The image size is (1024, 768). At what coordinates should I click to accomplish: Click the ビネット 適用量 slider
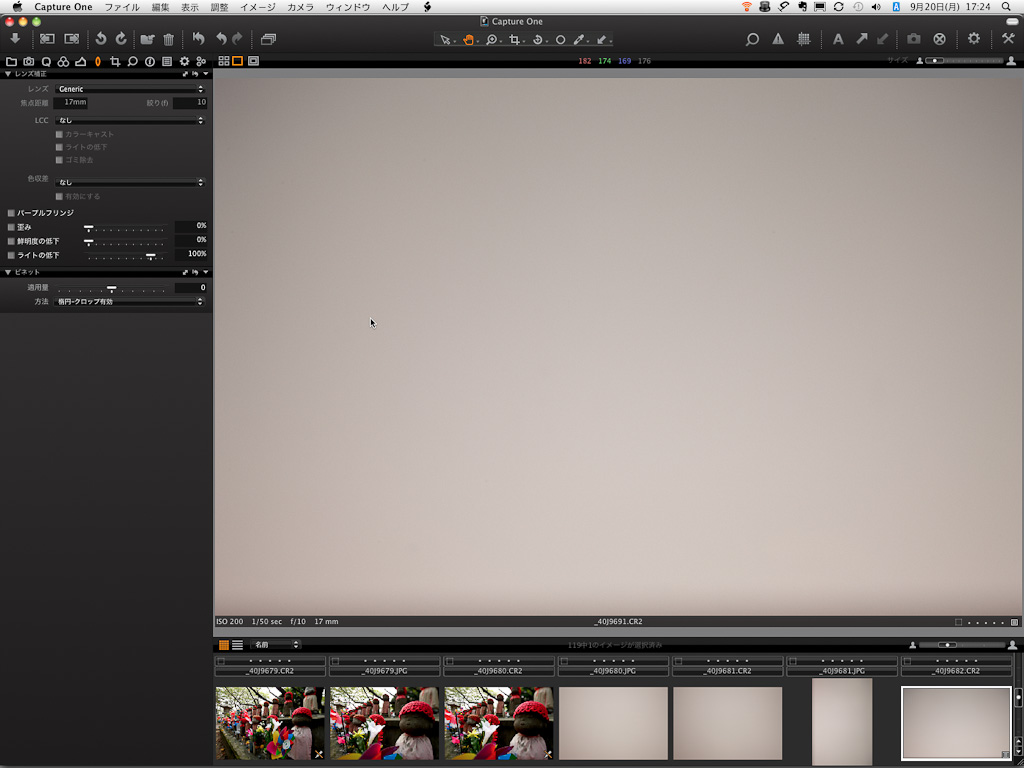tap(111, 288)
